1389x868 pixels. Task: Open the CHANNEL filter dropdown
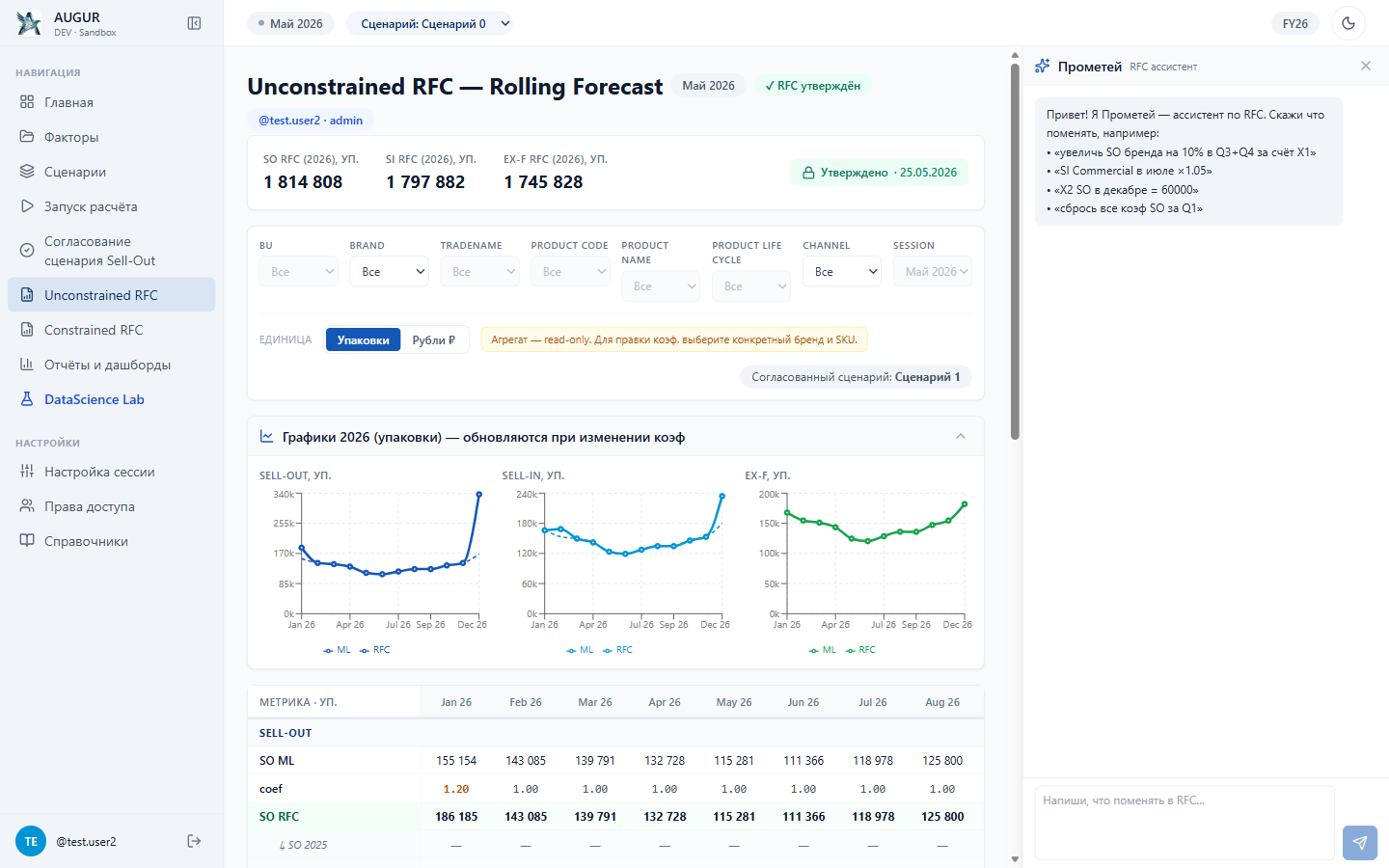coord(842,271)
